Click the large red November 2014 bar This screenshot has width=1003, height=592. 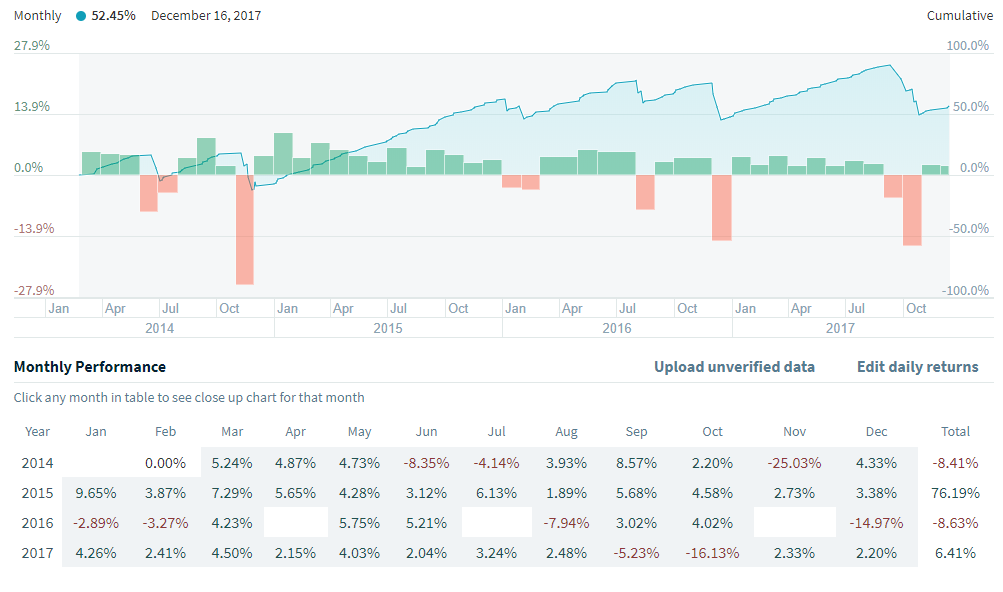(x=245, y=228)
